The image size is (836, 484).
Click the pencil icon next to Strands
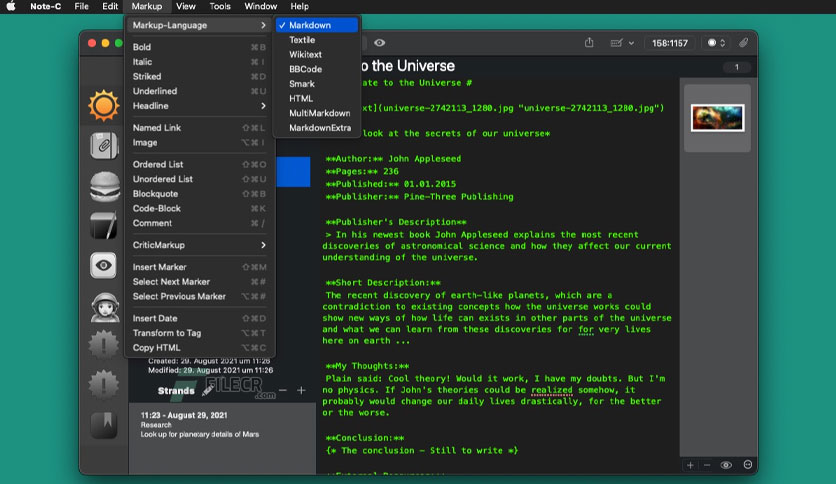tap(208, 391)
